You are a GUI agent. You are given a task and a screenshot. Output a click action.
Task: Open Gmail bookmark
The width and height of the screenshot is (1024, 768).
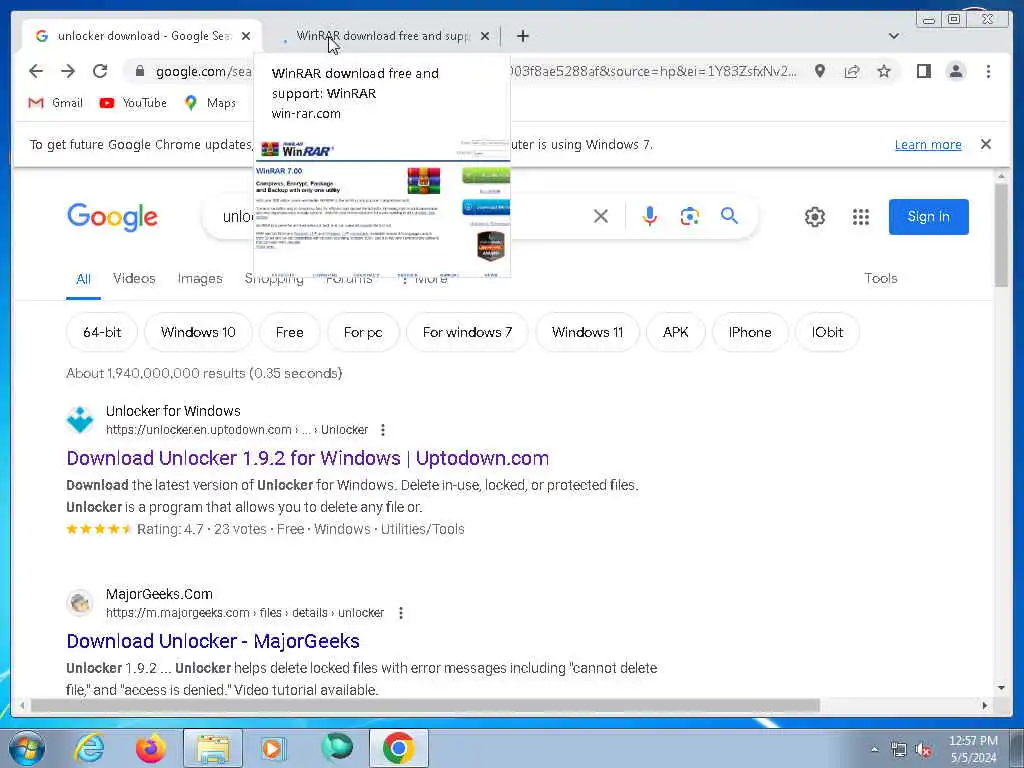(56, 103)
